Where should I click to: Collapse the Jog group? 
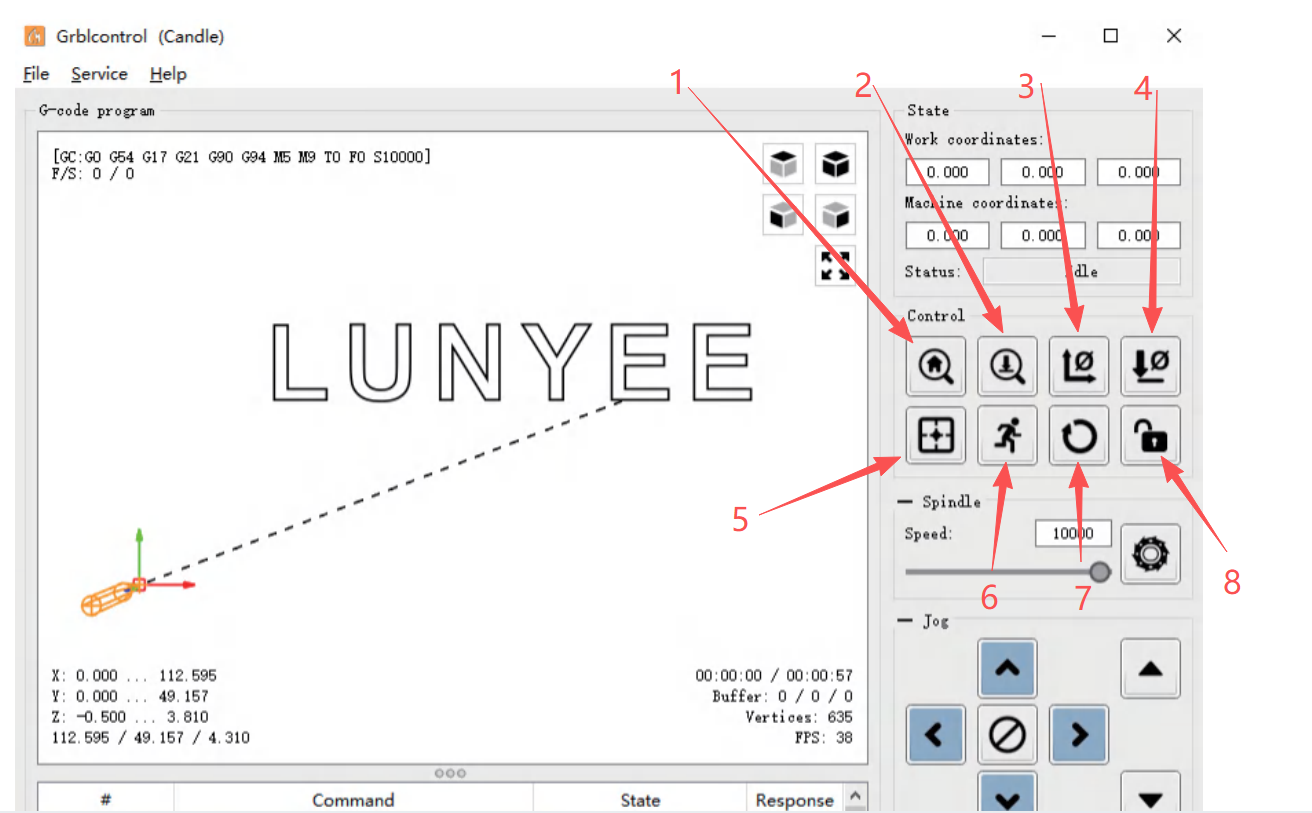click(x=906, y=621)
